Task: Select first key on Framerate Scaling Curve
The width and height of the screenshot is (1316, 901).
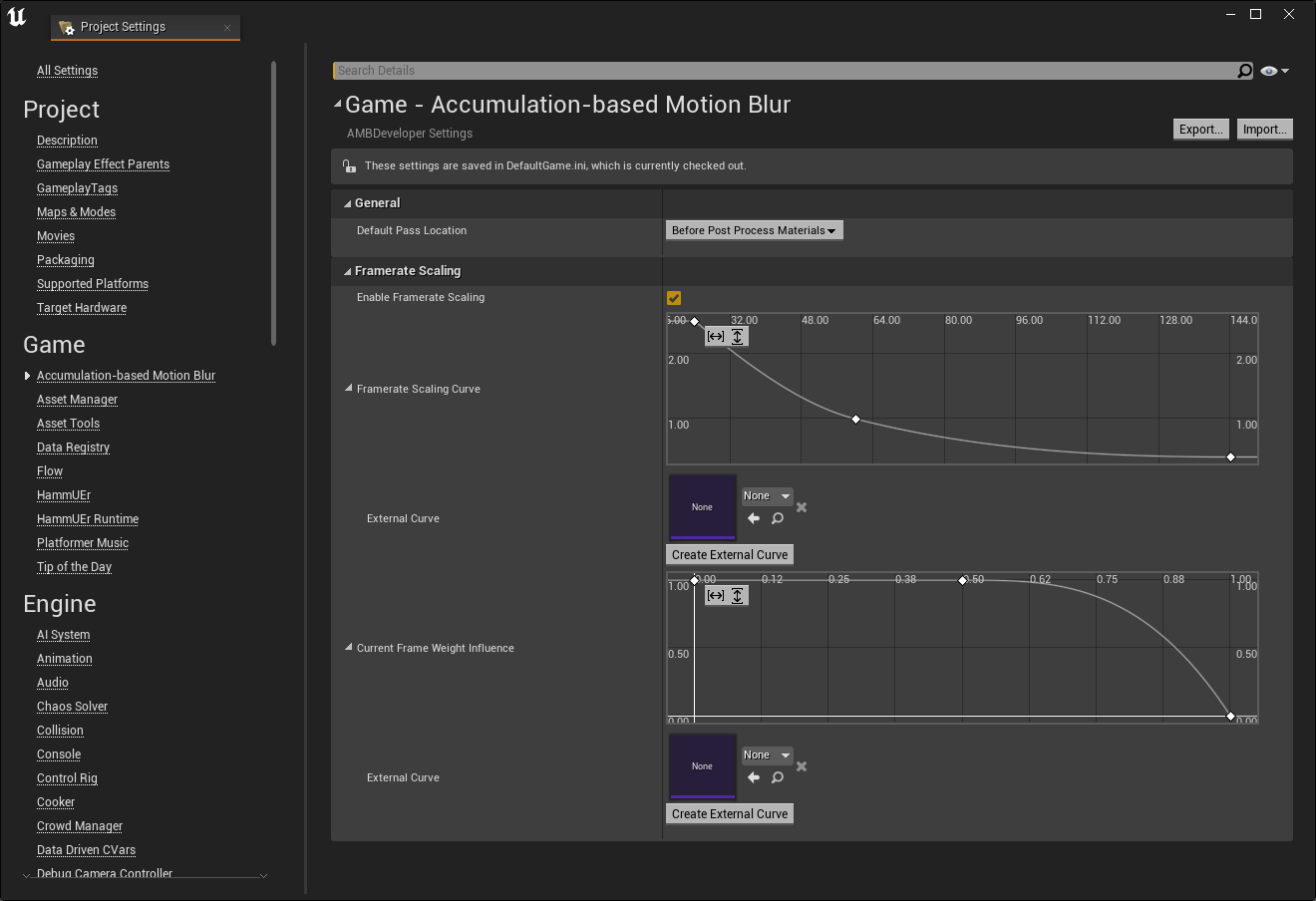Action: (x=695, y=321)
